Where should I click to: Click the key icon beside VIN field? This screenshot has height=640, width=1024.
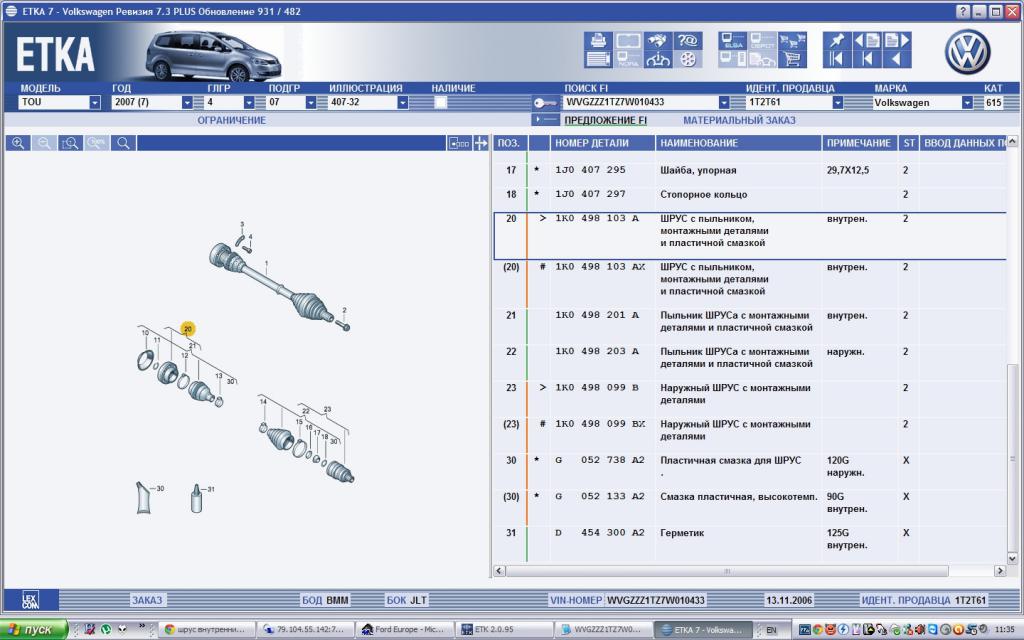[x=545, y=103]
